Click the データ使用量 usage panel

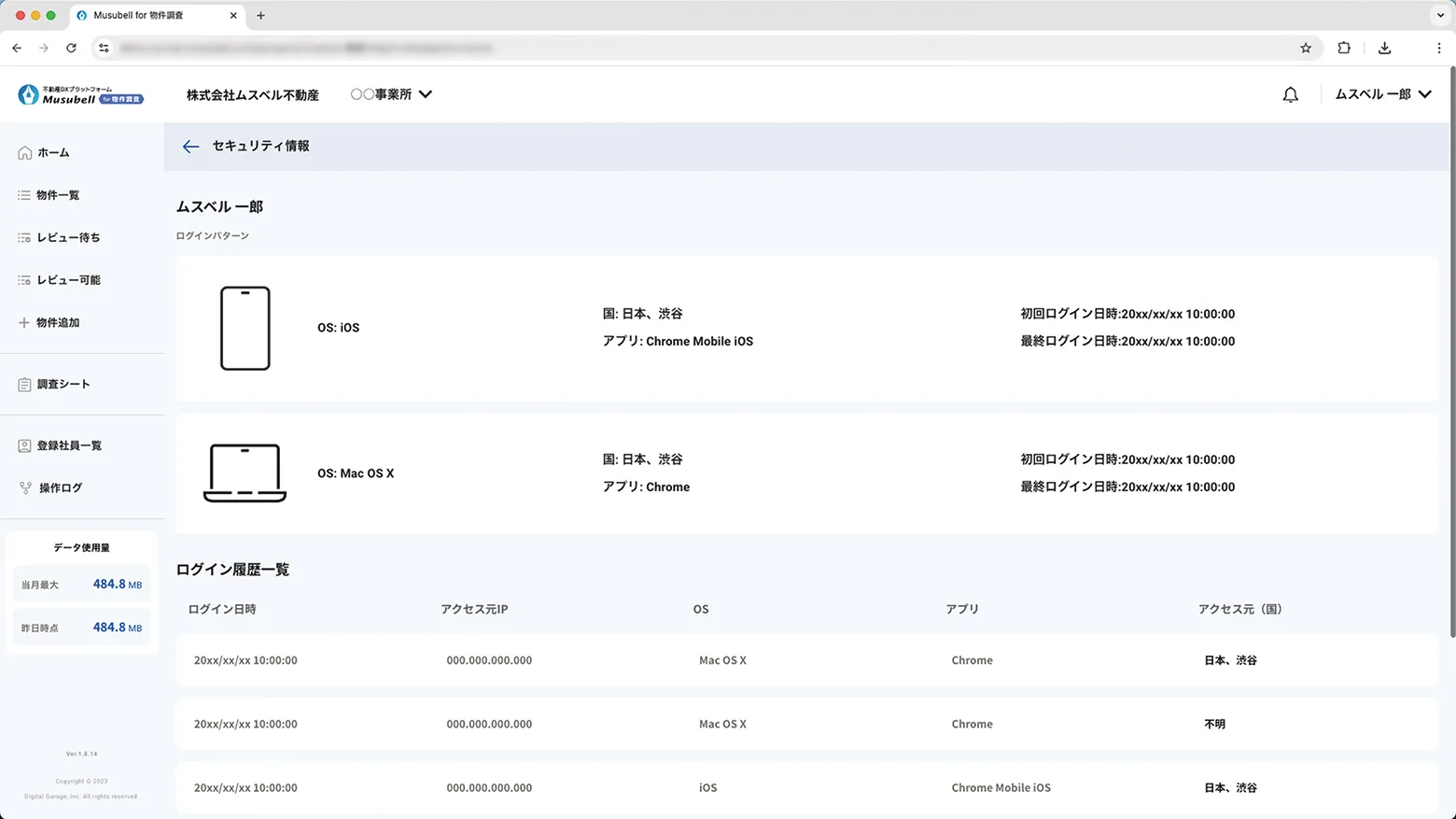point(81,547)
